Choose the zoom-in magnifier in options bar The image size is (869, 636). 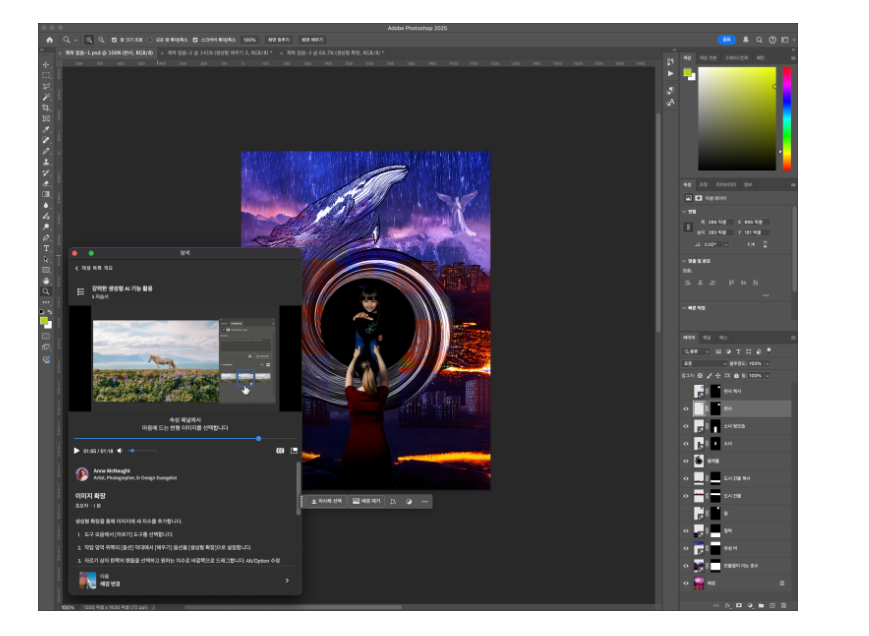pos(89,40)
